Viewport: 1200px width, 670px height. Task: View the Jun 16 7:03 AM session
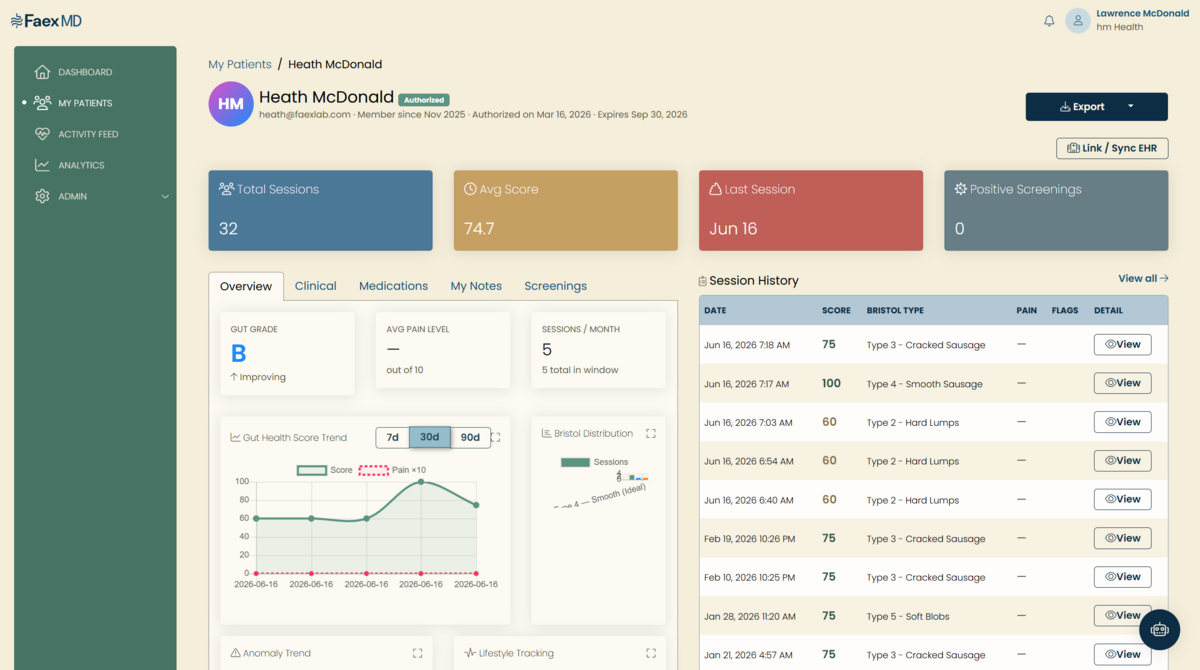click(x=1122, y=422)
